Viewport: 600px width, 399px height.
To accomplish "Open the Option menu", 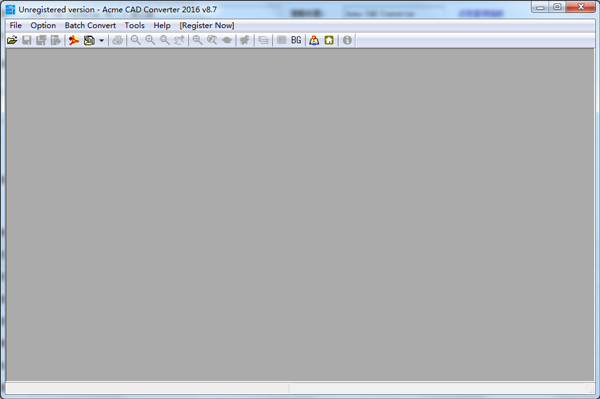I will (43, 25).
